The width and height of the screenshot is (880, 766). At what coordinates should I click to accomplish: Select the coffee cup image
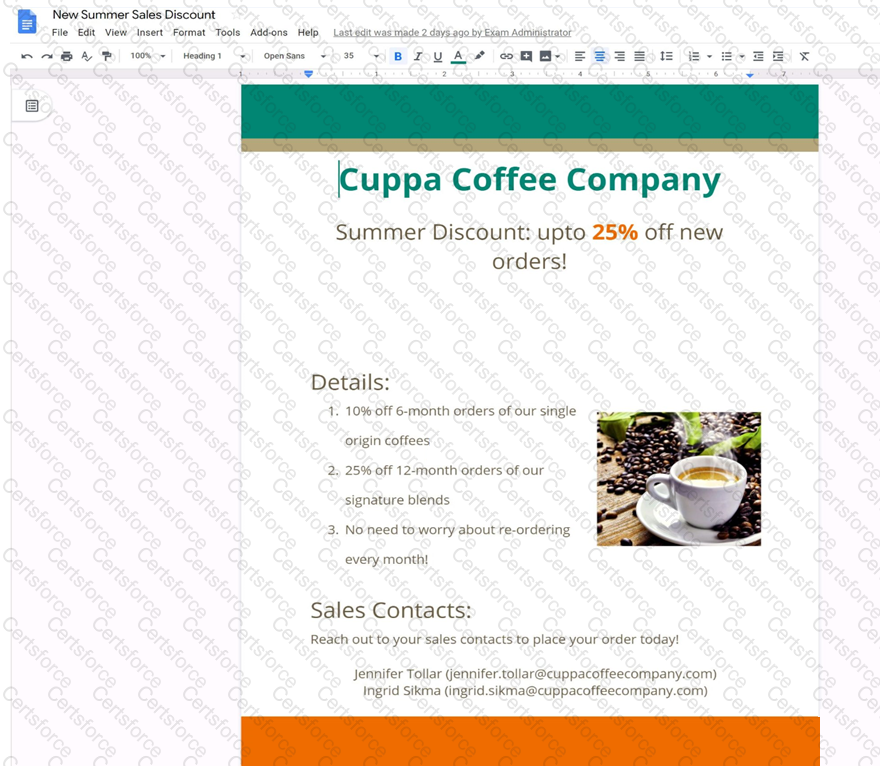pyautogui.click(x=679, y=479)
